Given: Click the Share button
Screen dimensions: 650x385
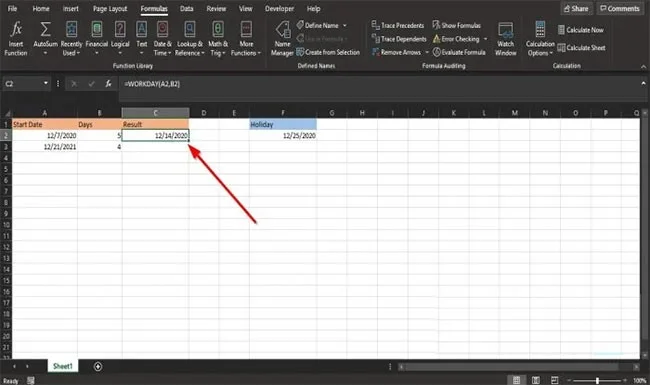Looking at the screenshot, I should (576, 8).
